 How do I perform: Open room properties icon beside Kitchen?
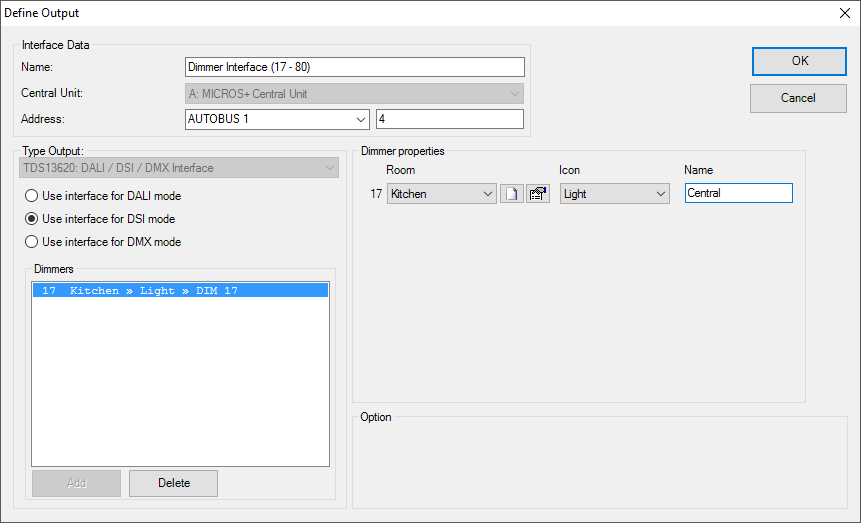(538, 194)
